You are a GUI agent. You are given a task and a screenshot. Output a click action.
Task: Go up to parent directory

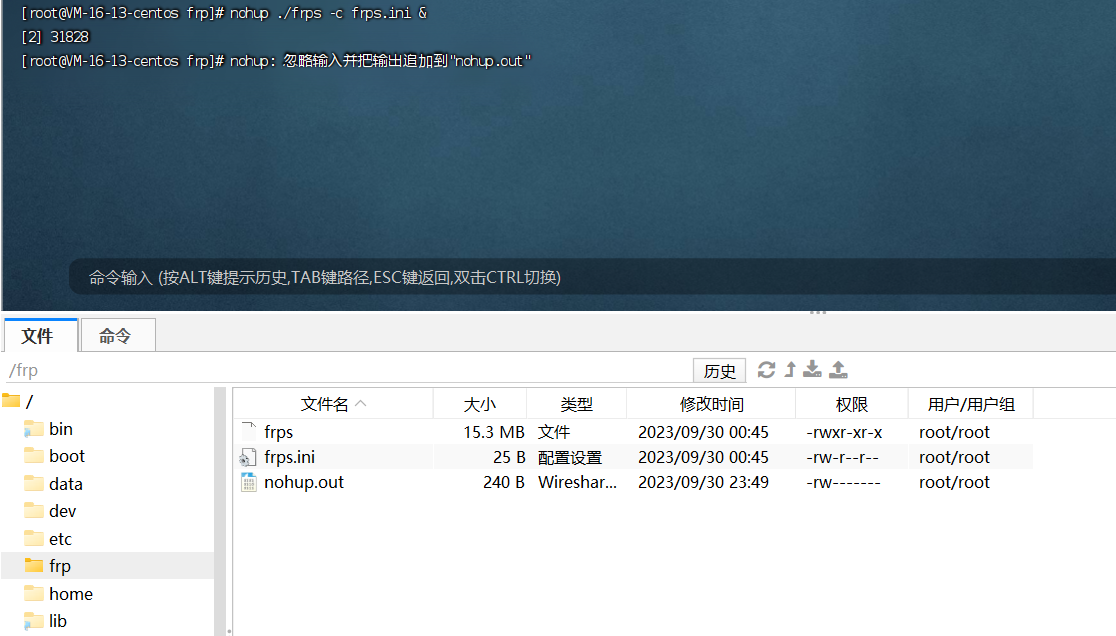click(789, 370)
